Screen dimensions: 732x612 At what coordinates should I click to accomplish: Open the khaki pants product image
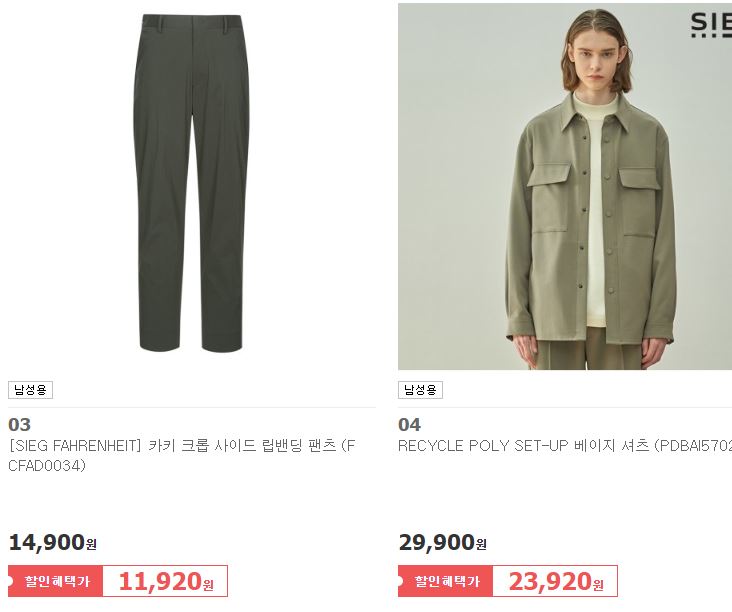pos(191,183)
